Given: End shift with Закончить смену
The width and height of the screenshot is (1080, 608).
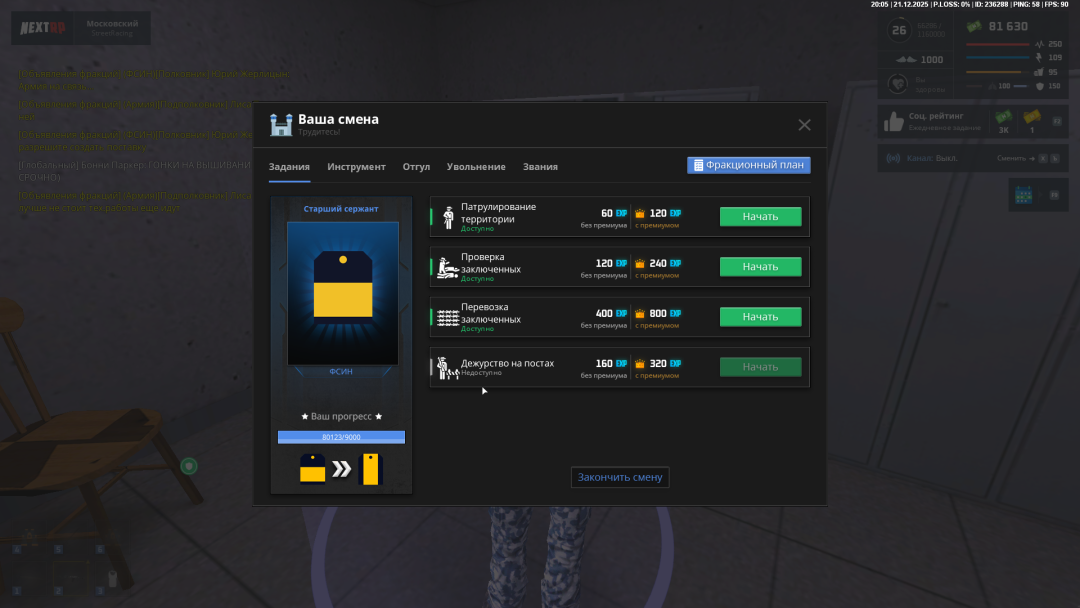Looking at the screenshot, I should point(620,477).
